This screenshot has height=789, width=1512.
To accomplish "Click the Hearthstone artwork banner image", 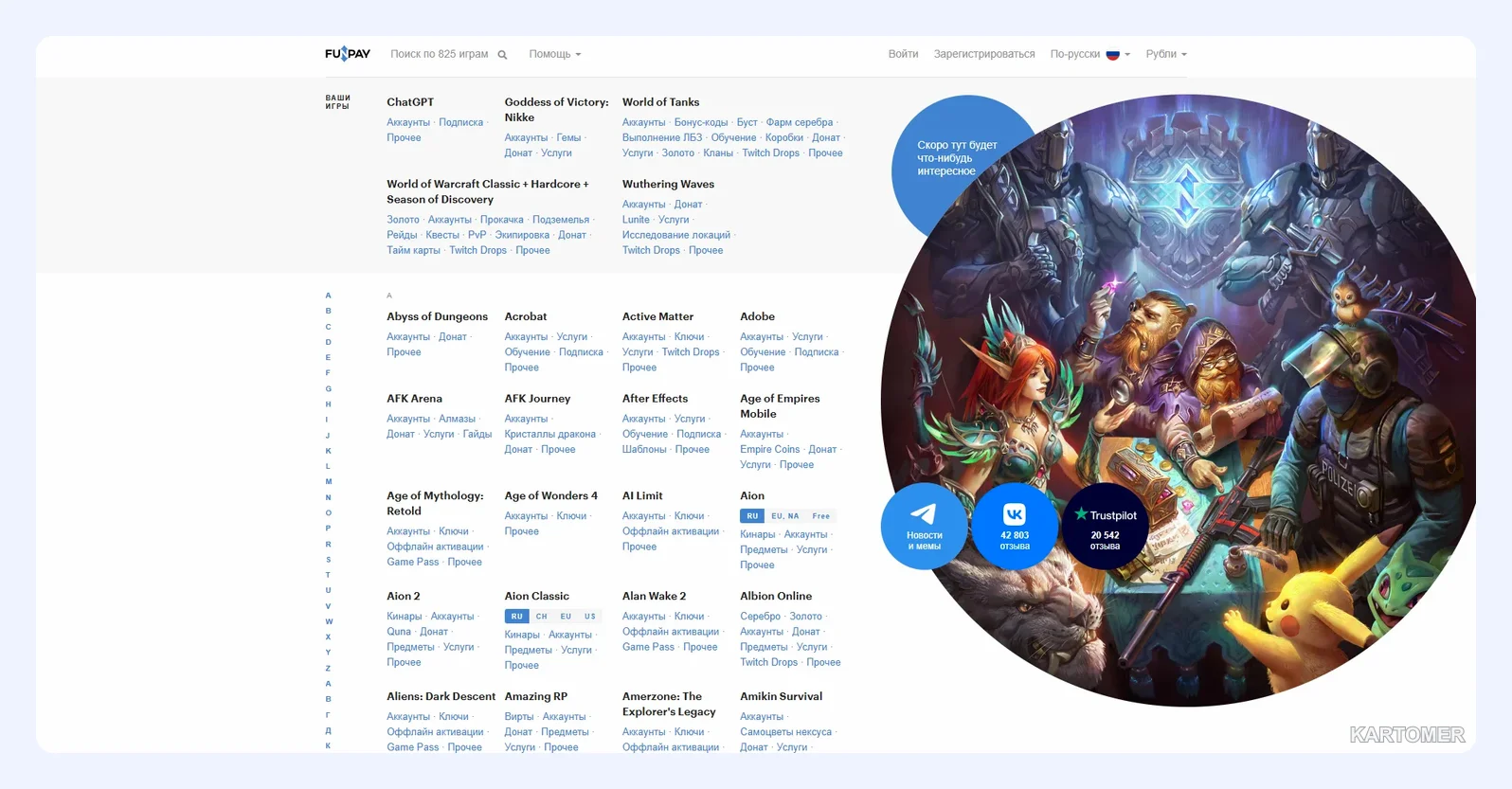I will click(x=1179, y=400).
